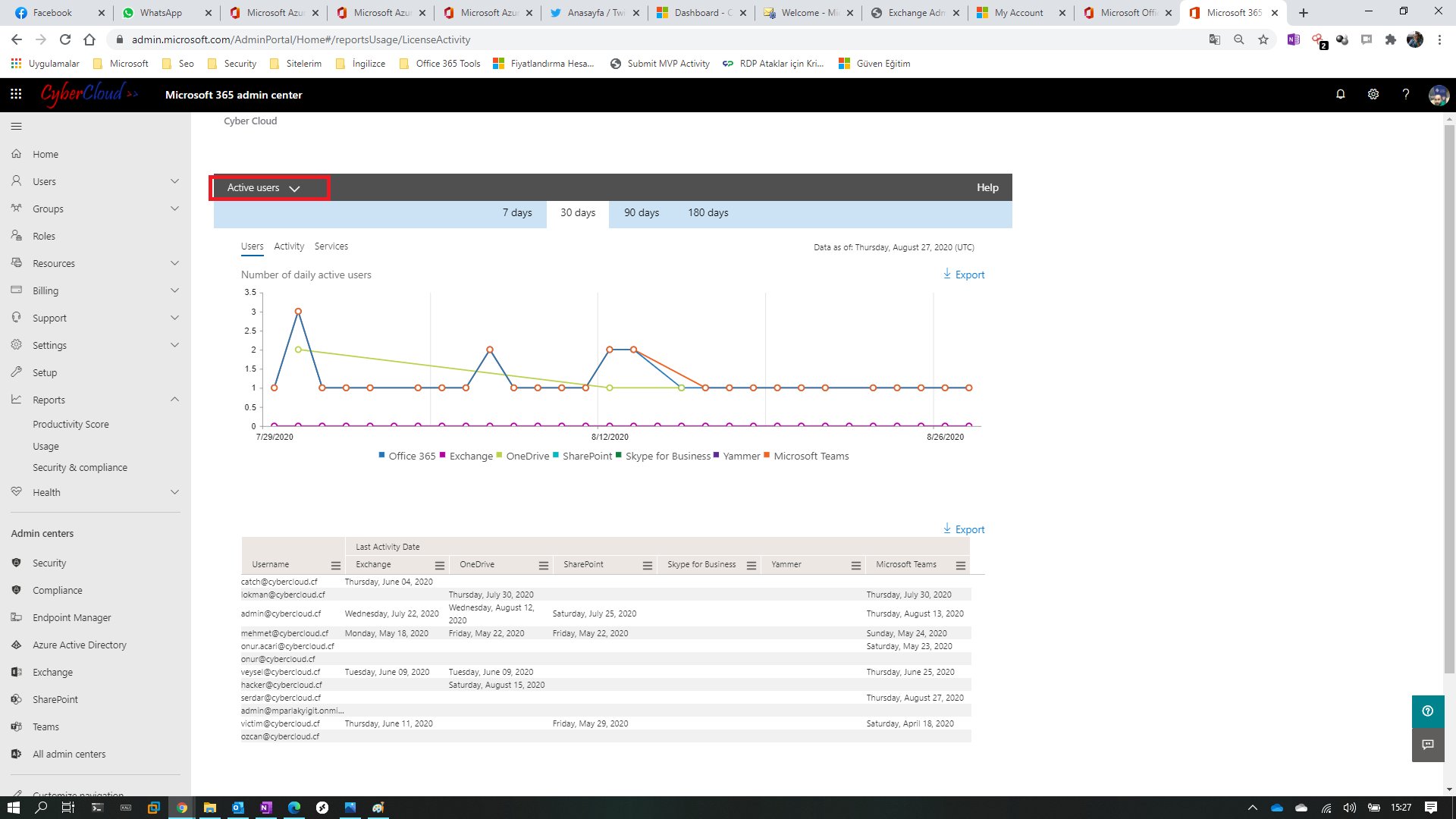Click the browser address bar URL
Screen dimensions: 1456x819
pyautogui.click(x=301, y=39)
